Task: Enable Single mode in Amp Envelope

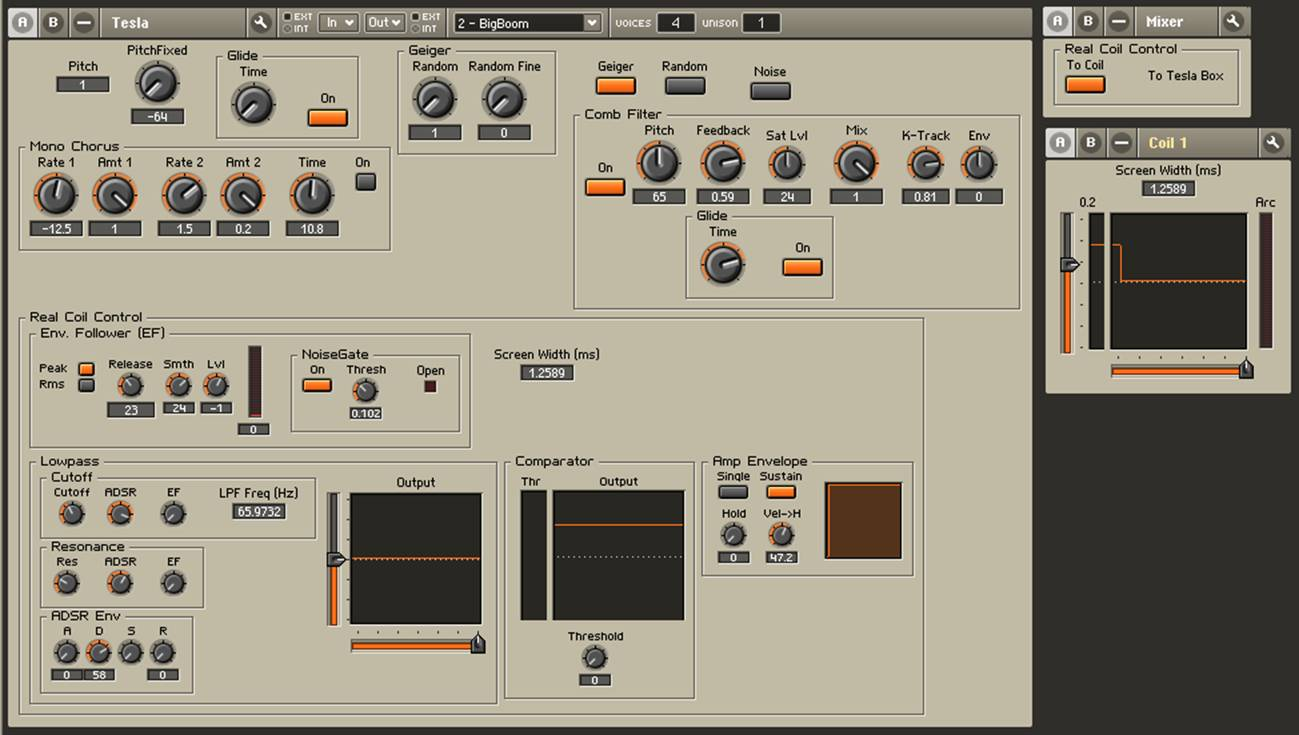Action: pyautogui.click(x=733, y=492)
